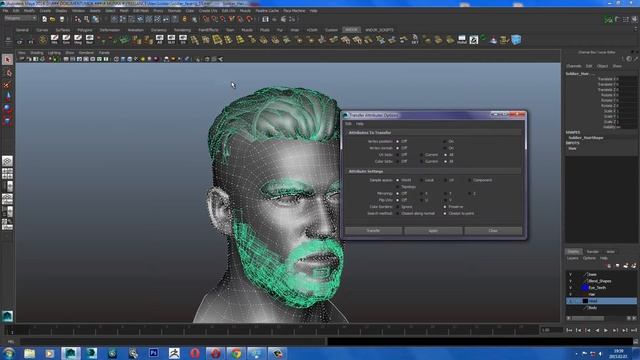This screenshot has width=640, height=360.
Task: Click rightmost layer editor toolbar icon
Action: tap(634, 266)
